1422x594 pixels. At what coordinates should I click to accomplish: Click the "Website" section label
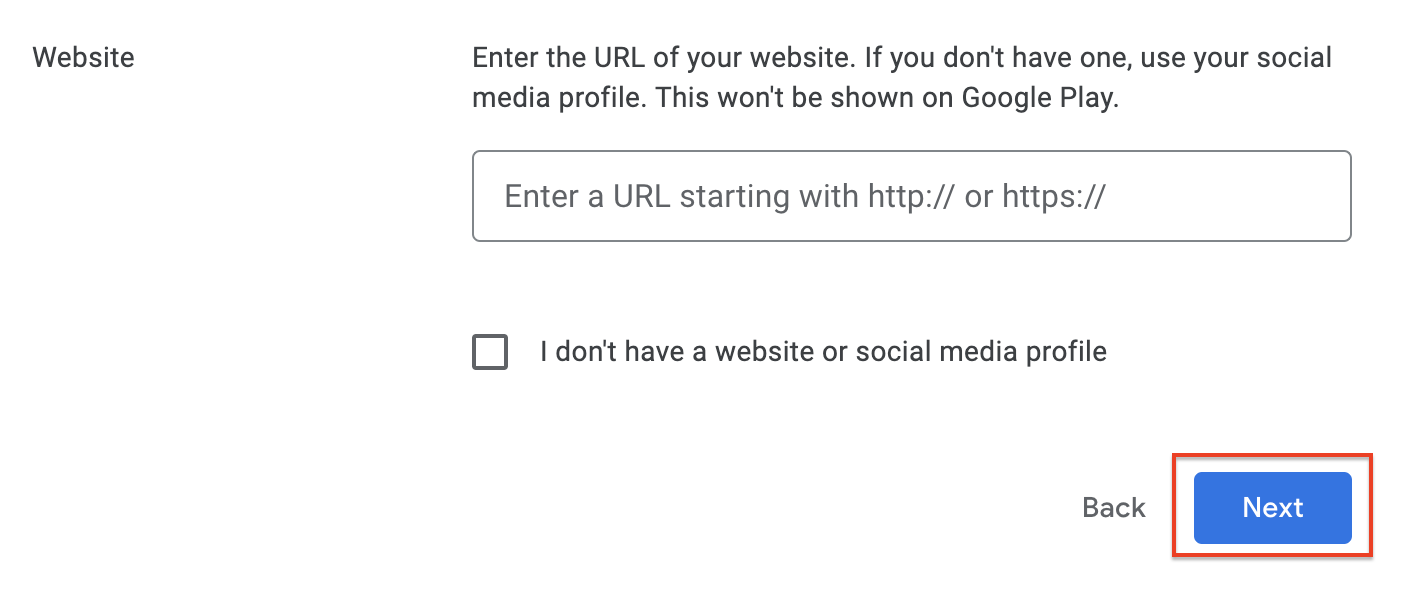pos(83,57)
